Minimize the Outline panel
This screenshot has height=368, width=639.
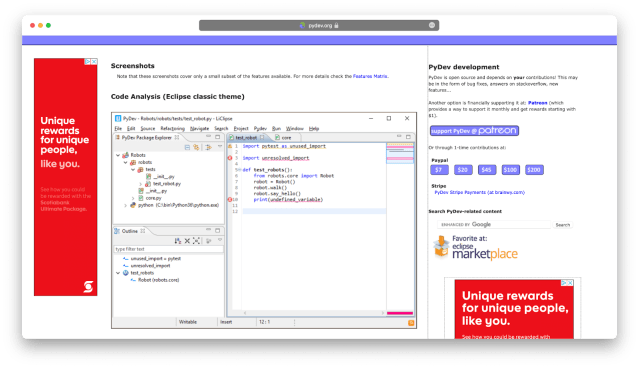click(x=208, y=230)
